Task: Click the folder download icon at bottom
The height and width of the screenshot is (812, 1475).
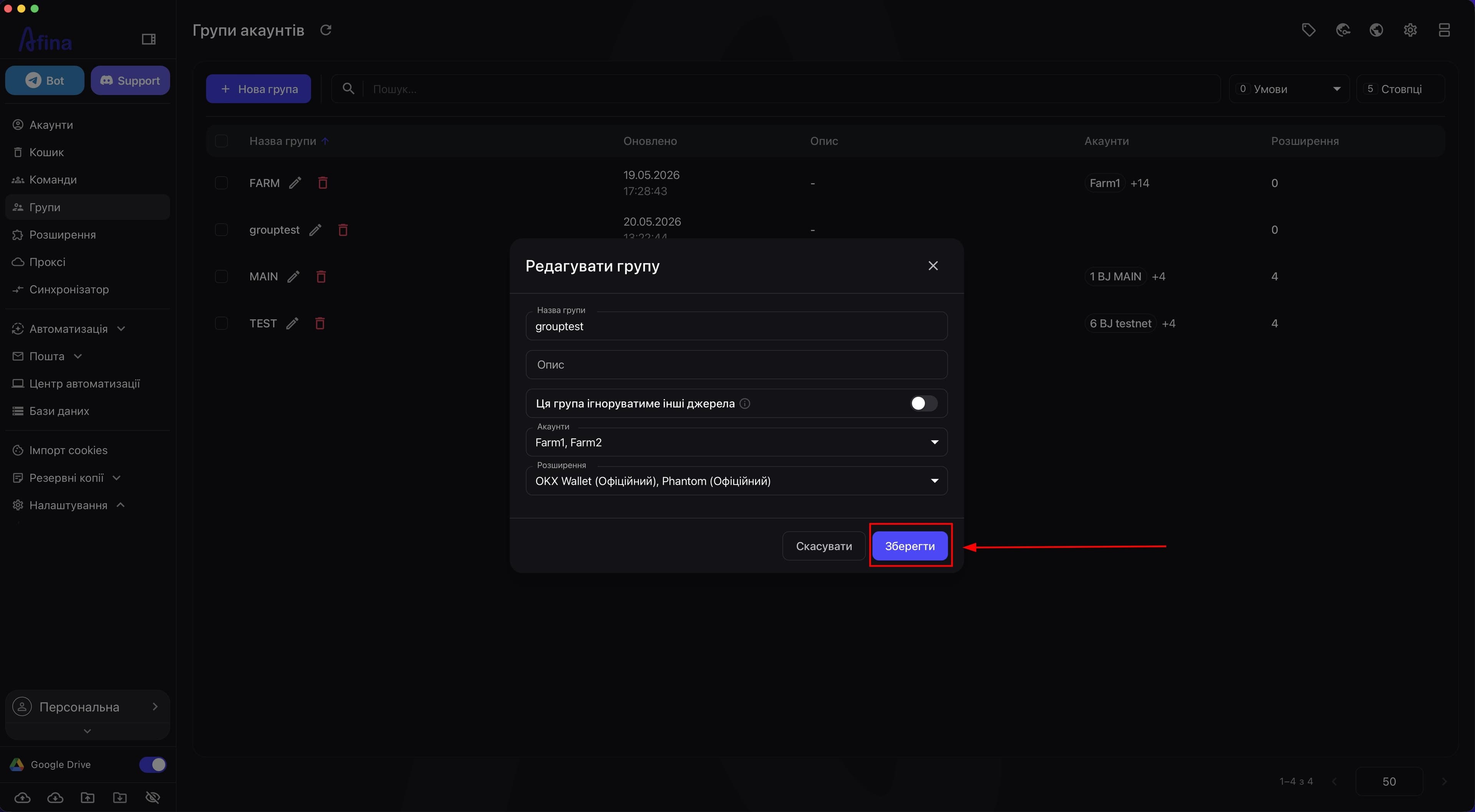Action: [x=120, y=798]
